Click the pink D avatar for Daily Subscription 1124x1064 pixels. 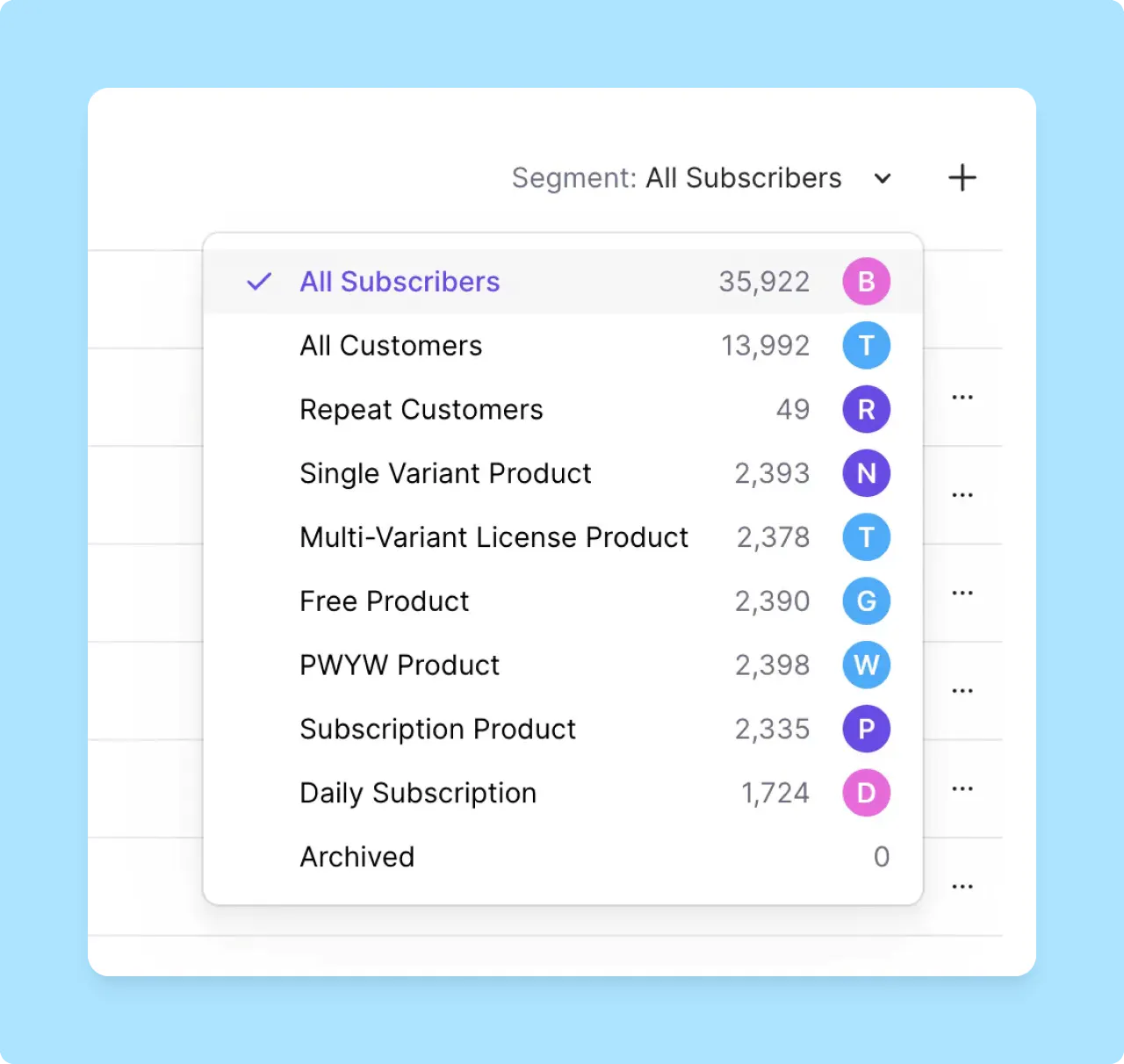866,793
